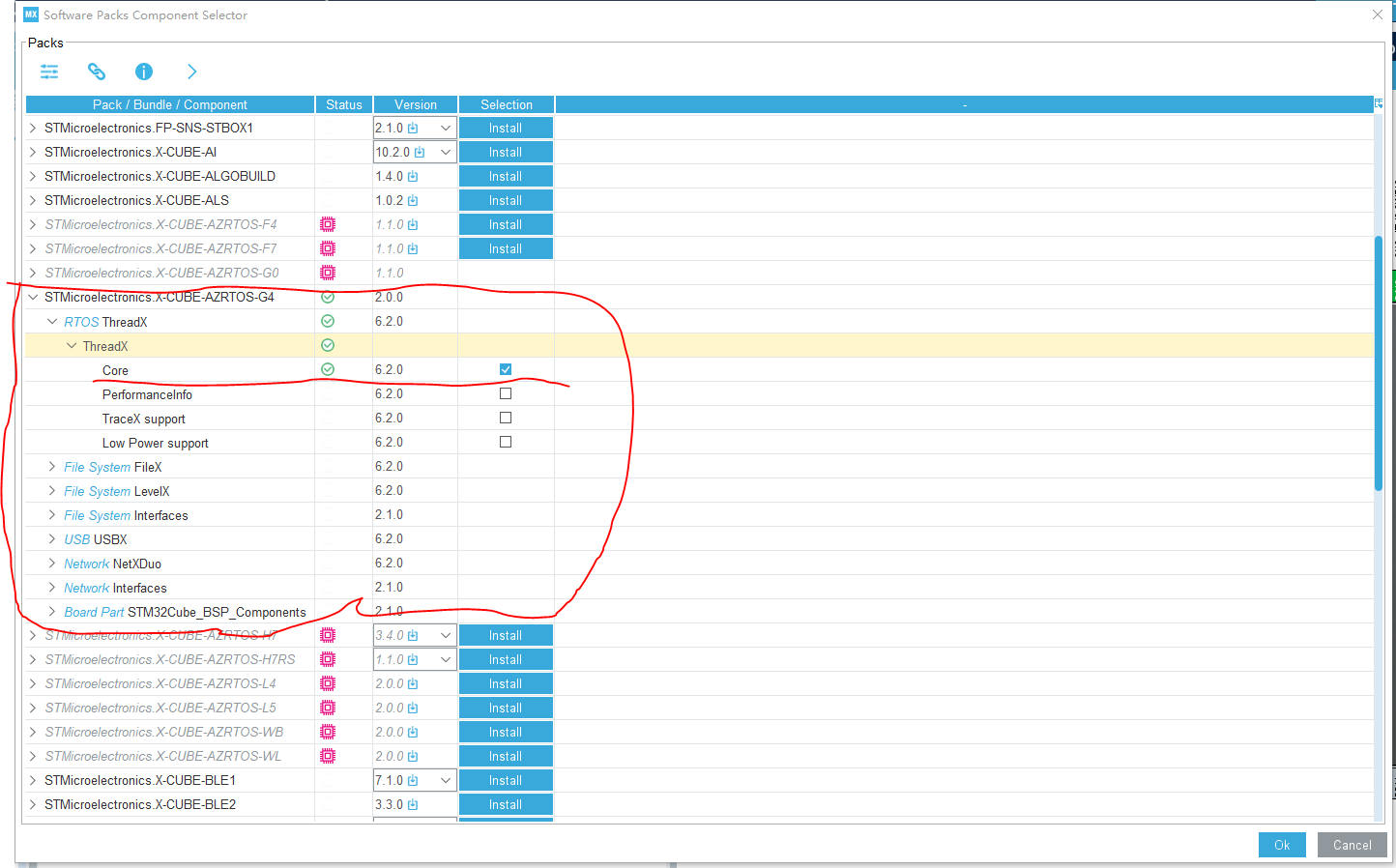Enable the PerformanceInfo checkbox
The width and height of the screenshot is (1396, 868).
(506, 393)
